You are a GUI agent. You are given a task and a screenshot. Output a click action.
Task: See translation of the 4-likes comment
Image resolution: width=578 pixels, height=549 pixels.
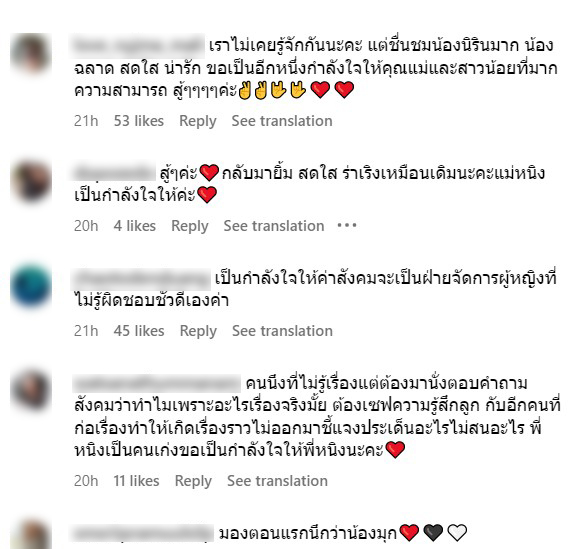click(x=274, y=226)
